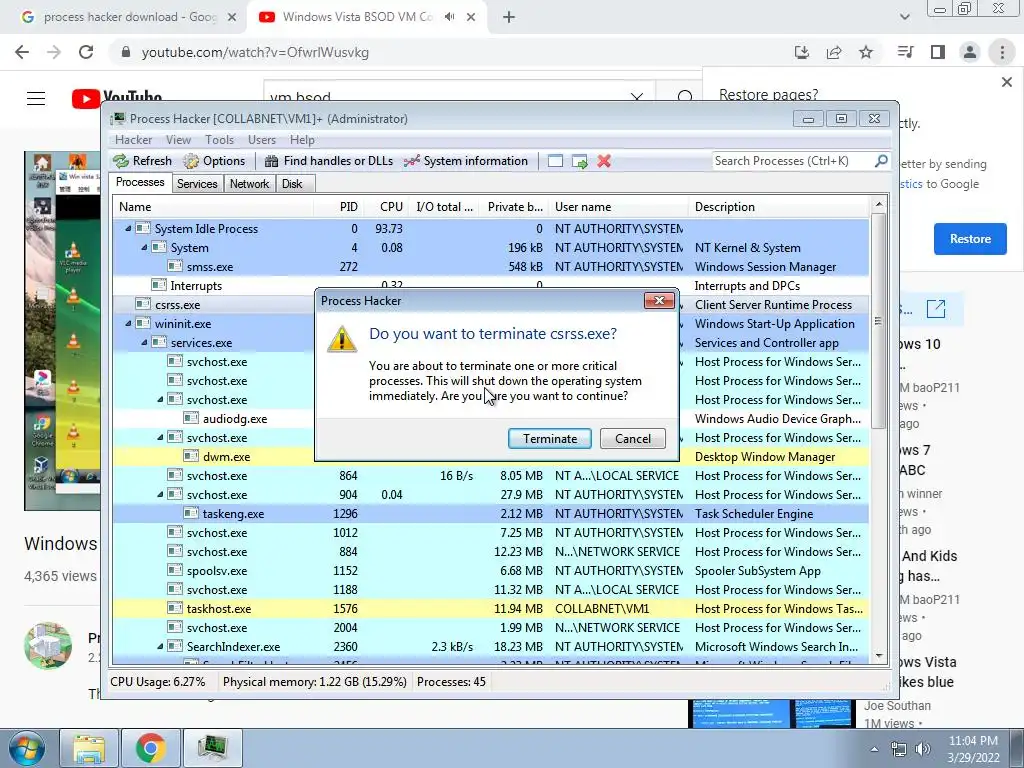Click the red X terminate toolbar icon
This screenshot has width=1024, height=768.
(604, 161)
